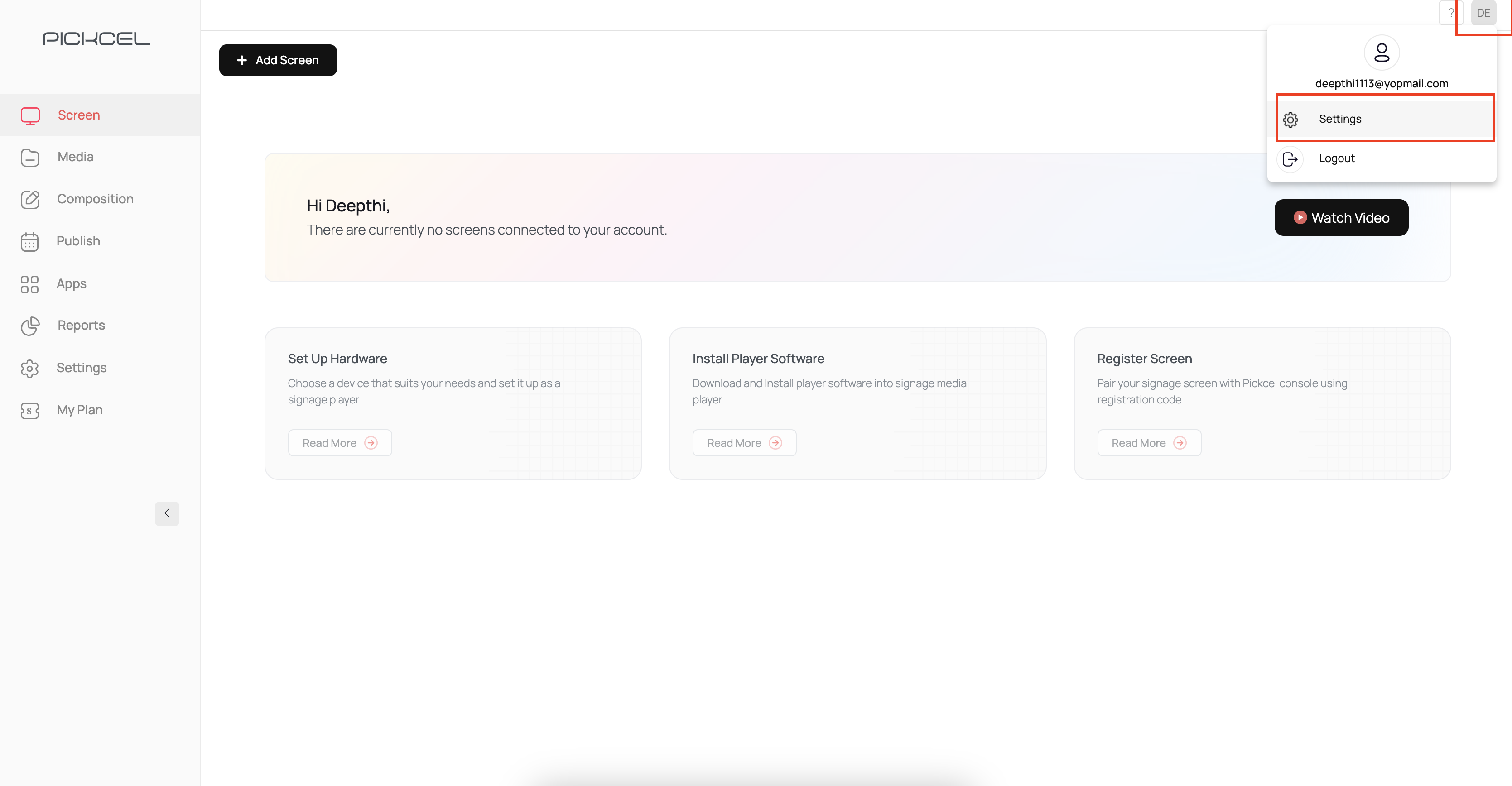The height and width of the screenshot is (786, 1512).
Task: Click the Reports pie chart icon
Action: tap(30, 326)
